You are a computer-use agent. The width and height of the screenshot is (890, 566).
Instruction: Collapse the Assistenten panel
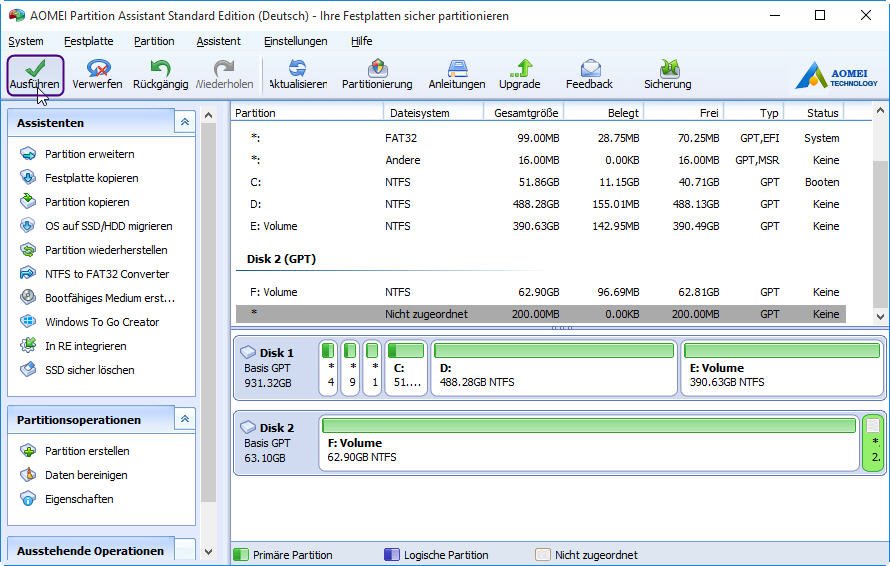(x=184, y=122)
